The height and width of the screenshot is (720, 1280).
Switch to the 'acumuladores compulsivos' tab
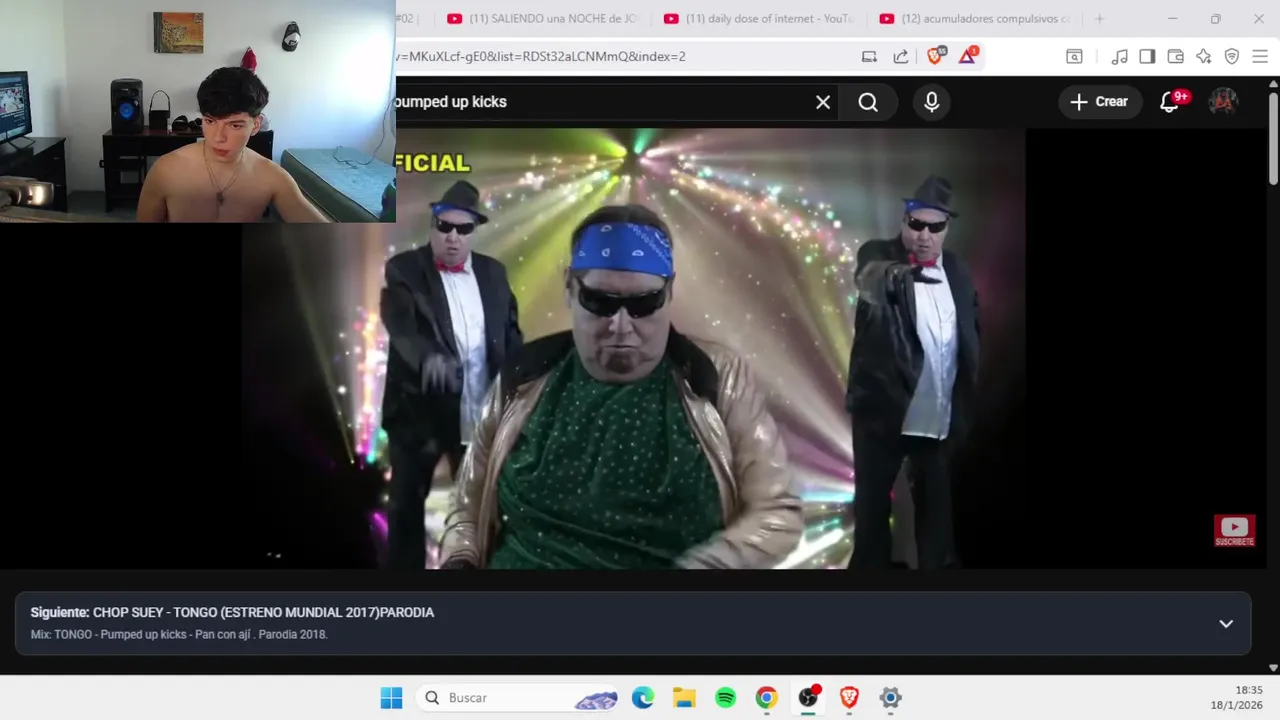pos(975,18)
